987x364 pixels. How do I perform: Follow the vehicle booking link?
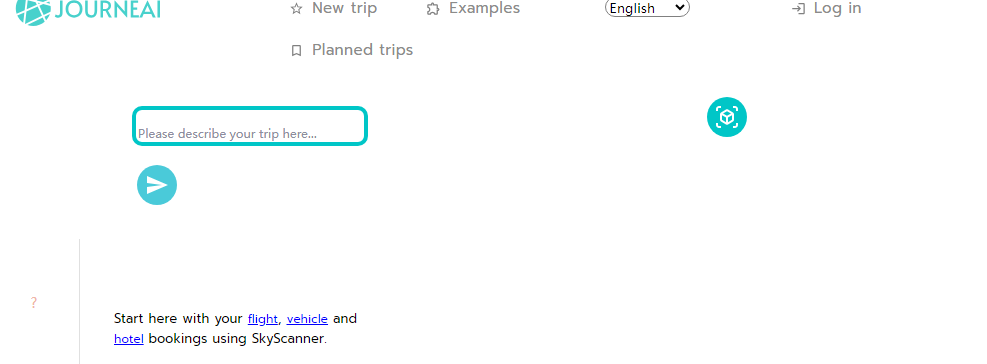307,319
